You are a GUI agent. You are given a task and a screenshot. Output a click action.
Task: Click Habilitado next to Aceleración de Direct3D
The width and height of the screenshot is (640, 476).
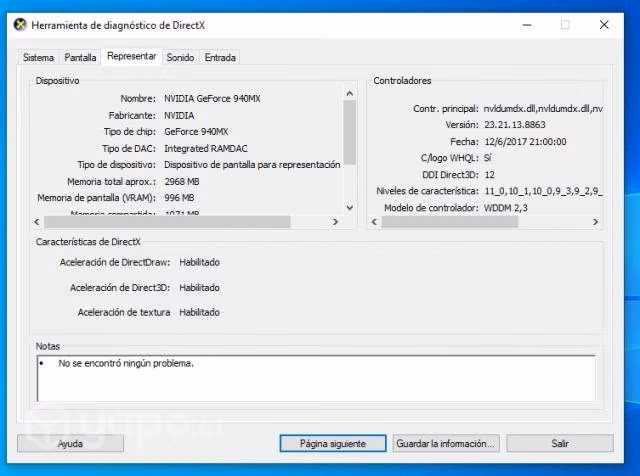[200, 288]
